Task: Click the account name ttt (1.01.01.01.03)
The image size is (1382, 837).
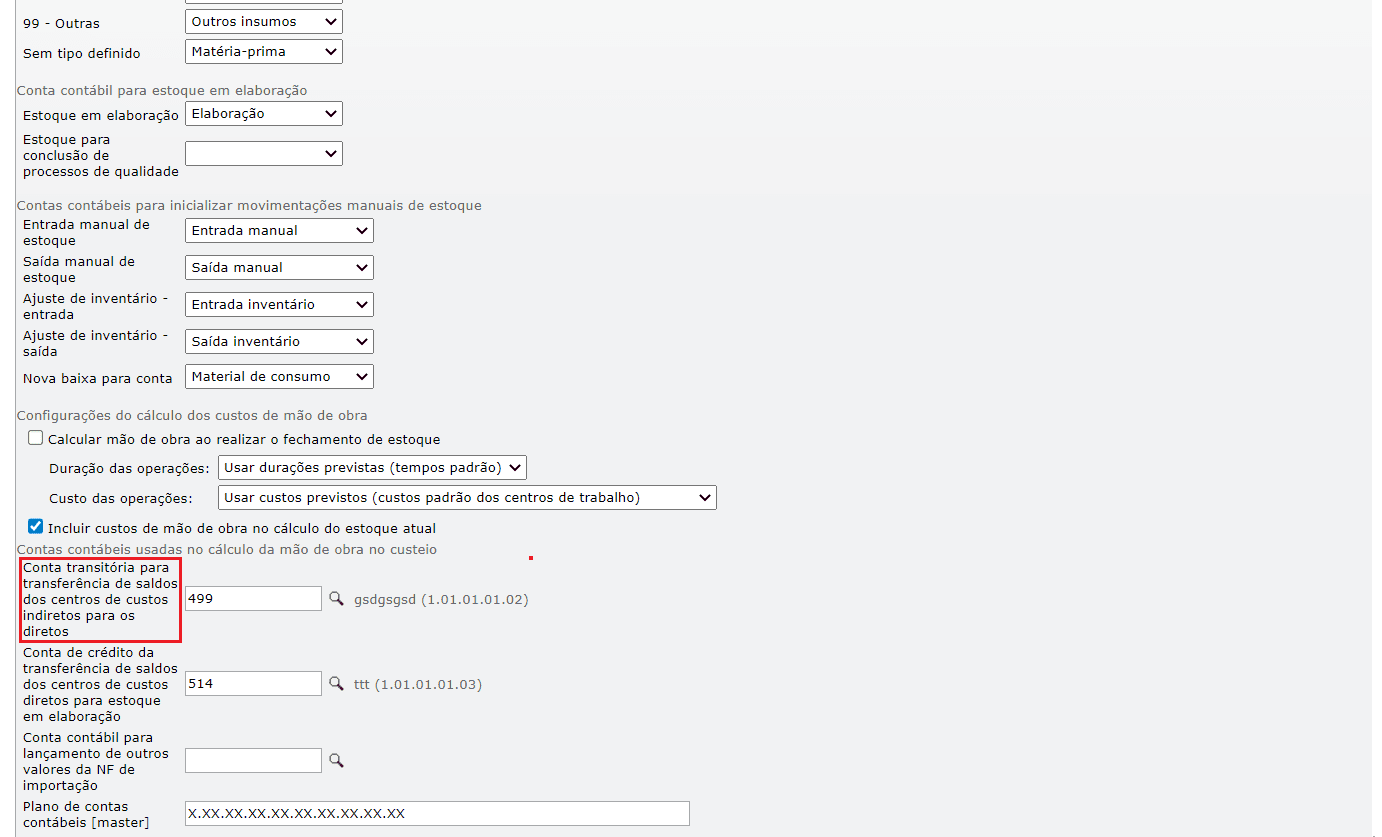Action: click(x=418, y=685)
